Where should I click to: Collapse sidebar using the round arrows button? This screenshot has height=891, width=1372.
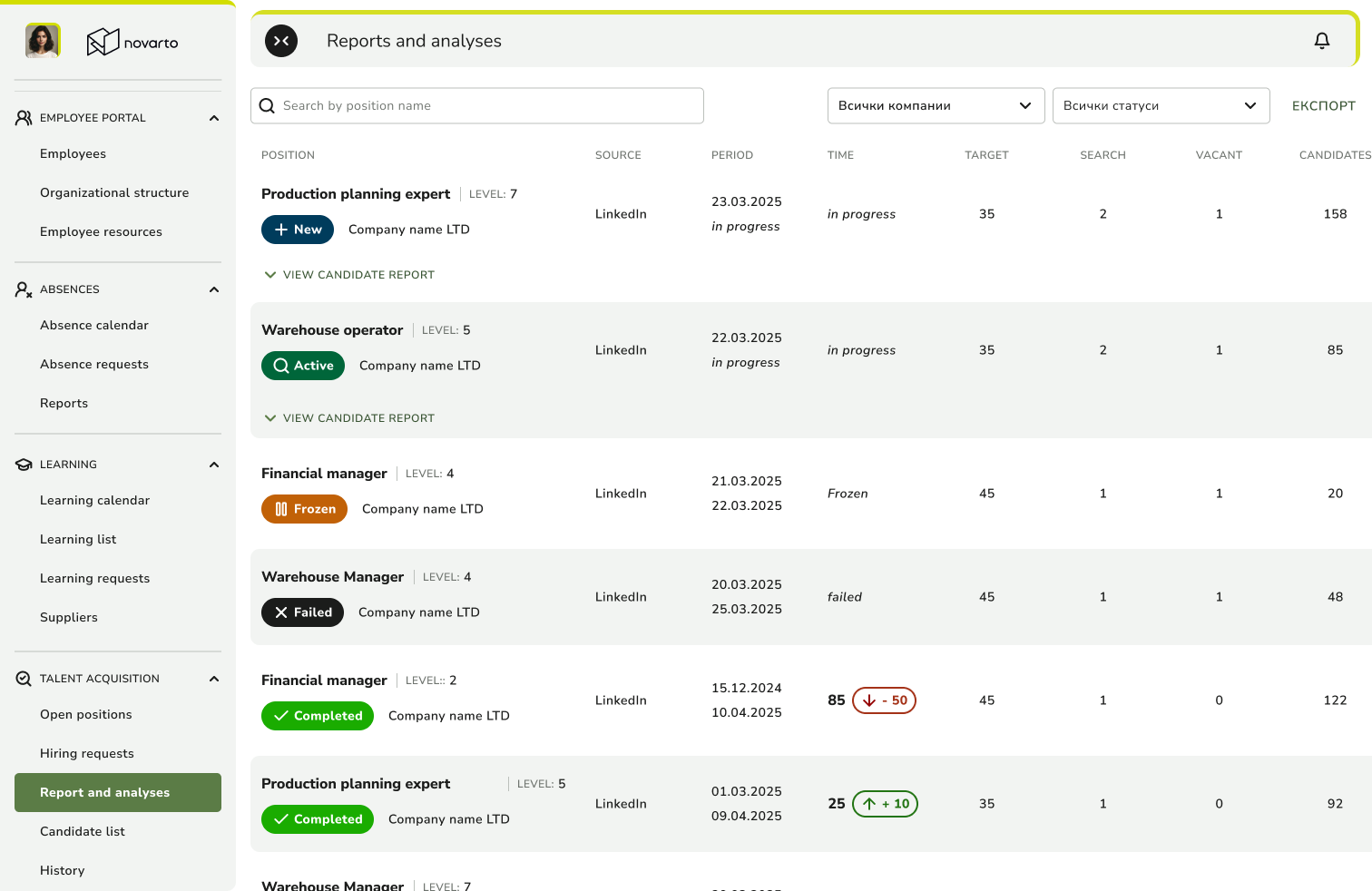point(281,41)
